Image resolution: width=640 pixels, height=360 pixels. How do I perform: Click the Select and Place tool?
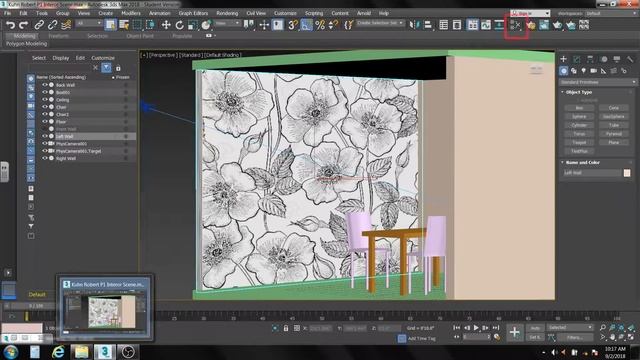[206, 25]
